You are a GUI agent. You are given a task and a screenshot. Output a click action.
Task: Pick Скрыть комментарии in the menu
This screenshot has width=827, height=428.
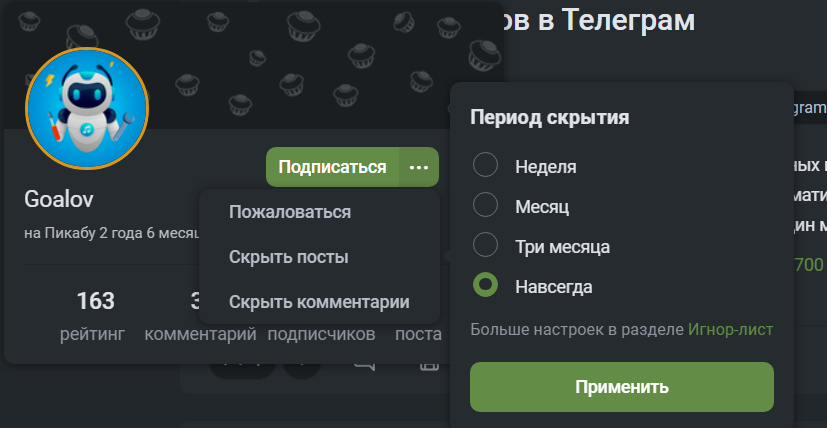tap(320, 302)
